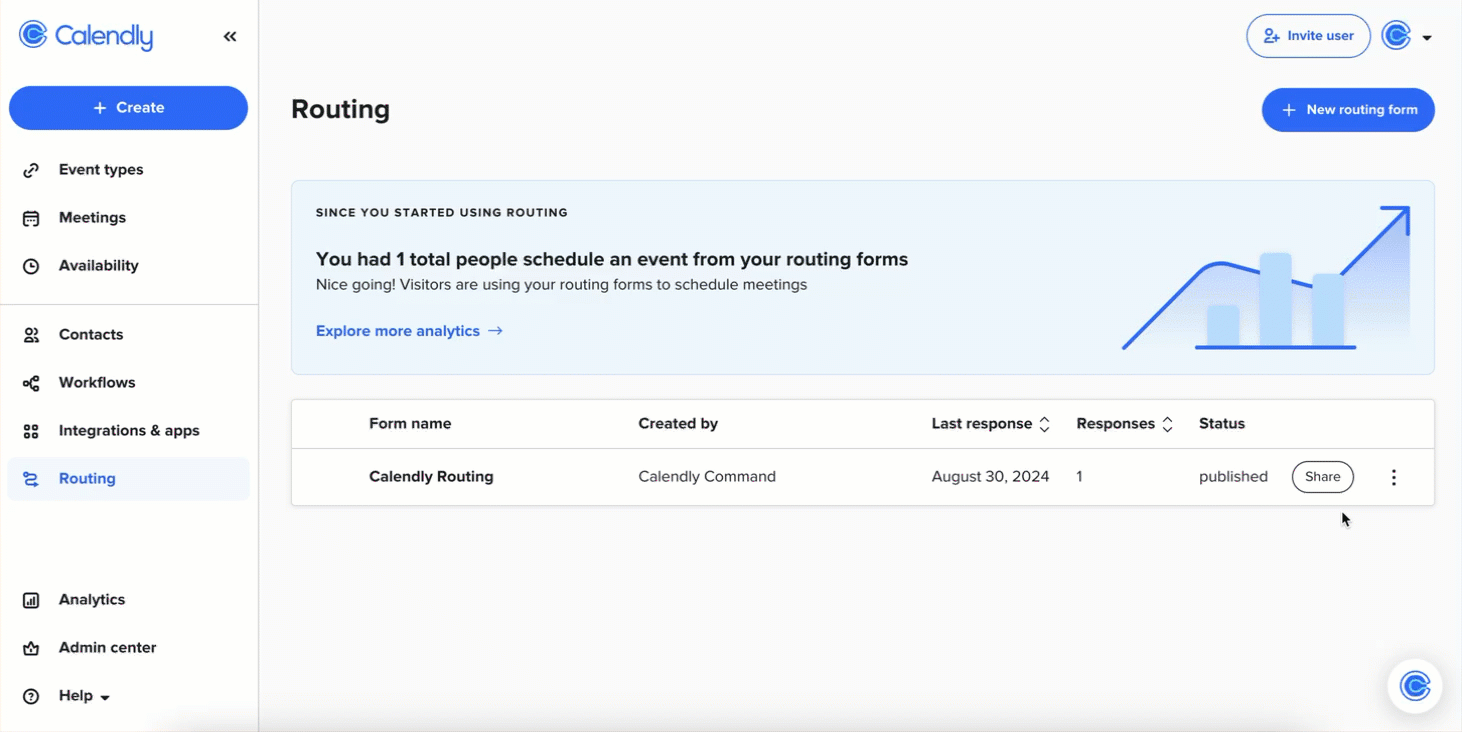This screenshot has width=1462, height=732.
Task: Click the Calendly logo in sidebar
Action: coord(86,36)
